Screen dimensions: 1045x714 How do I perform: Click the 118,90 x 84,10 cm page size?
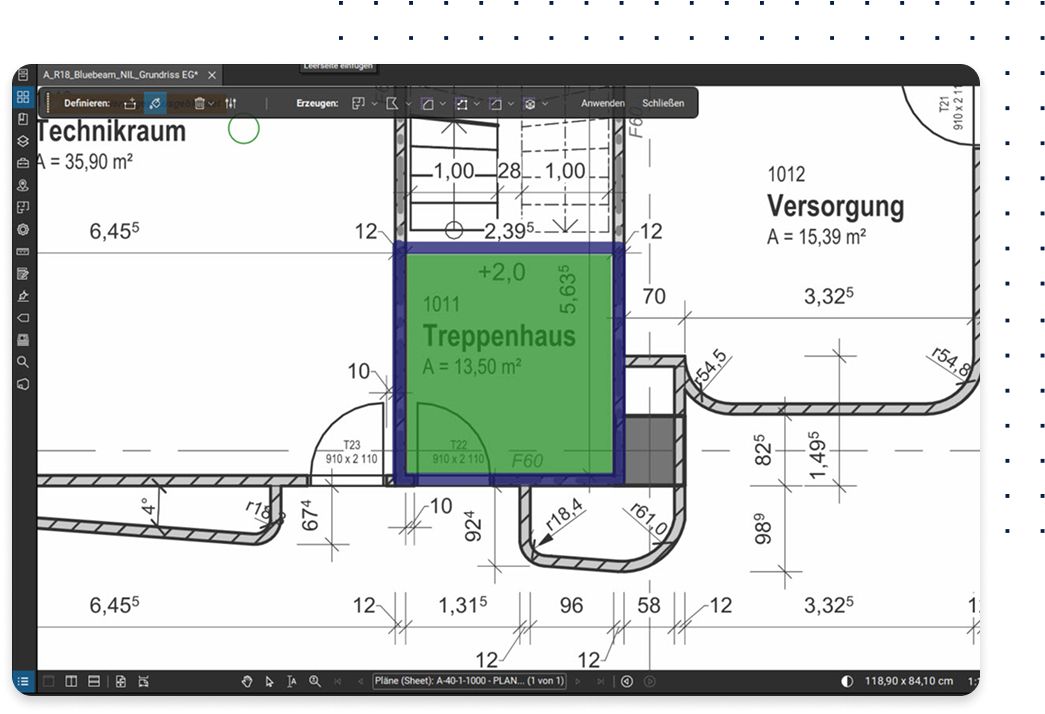tap(909, 681)
